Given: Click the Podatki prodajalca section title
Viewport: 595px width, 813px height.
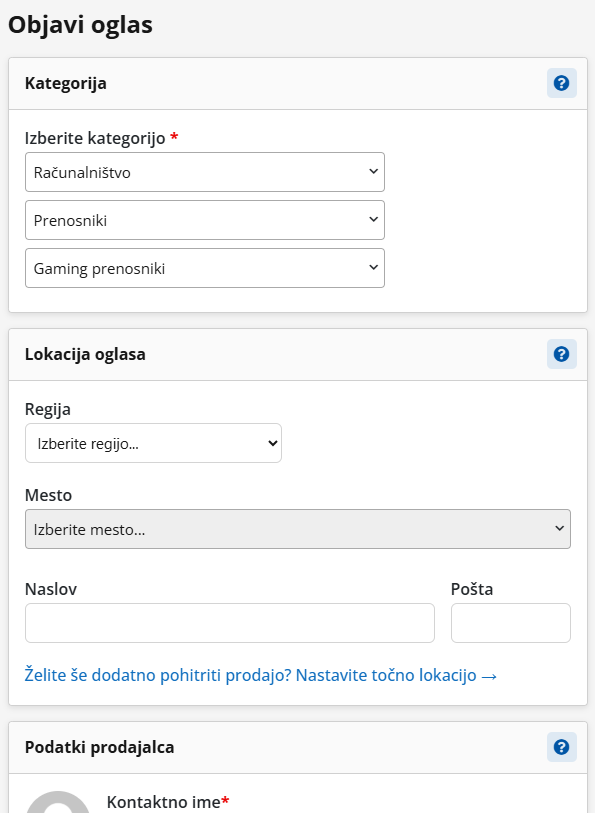Looking at the screenshot, I should coord(100,747).
